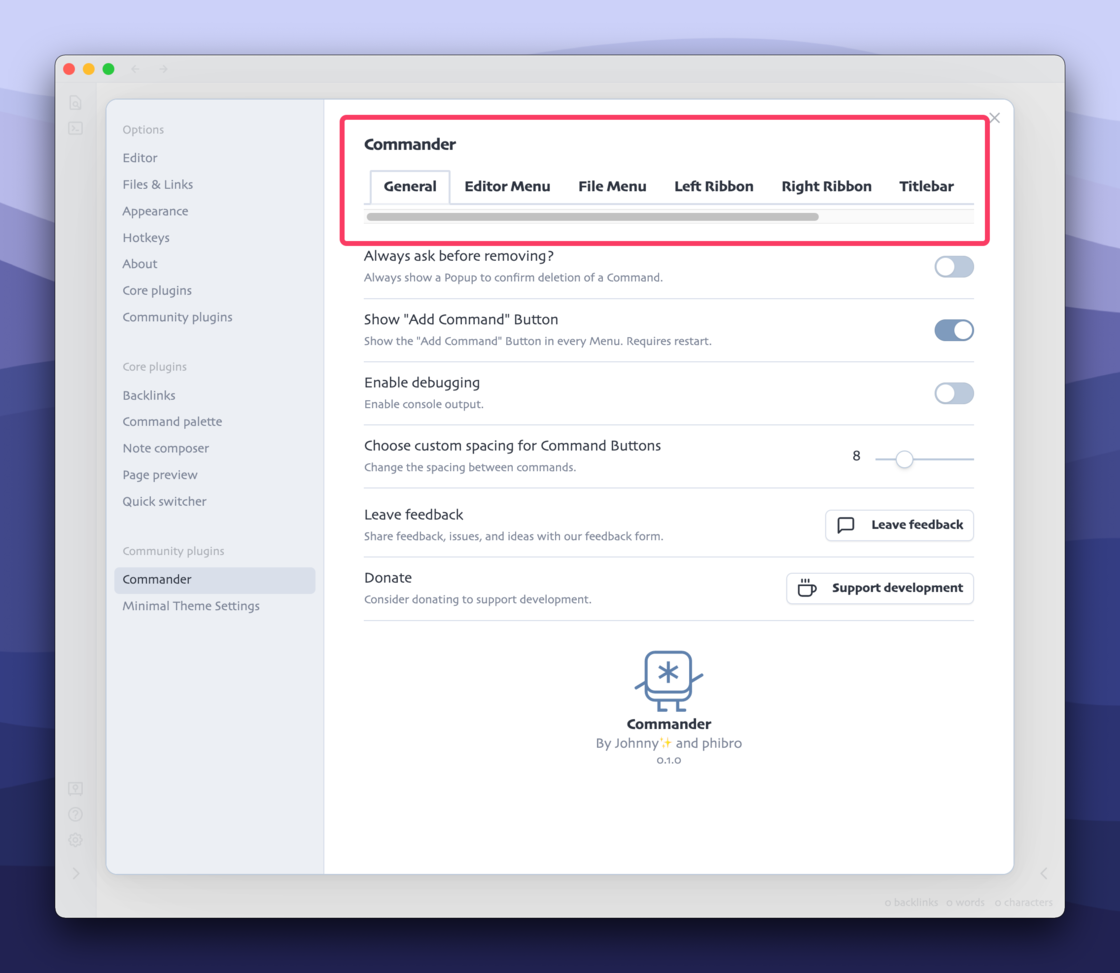Expand right sidebar with bottom chevron arrow
This screenshot has height=973, width=1120.
coord(1044,873)
